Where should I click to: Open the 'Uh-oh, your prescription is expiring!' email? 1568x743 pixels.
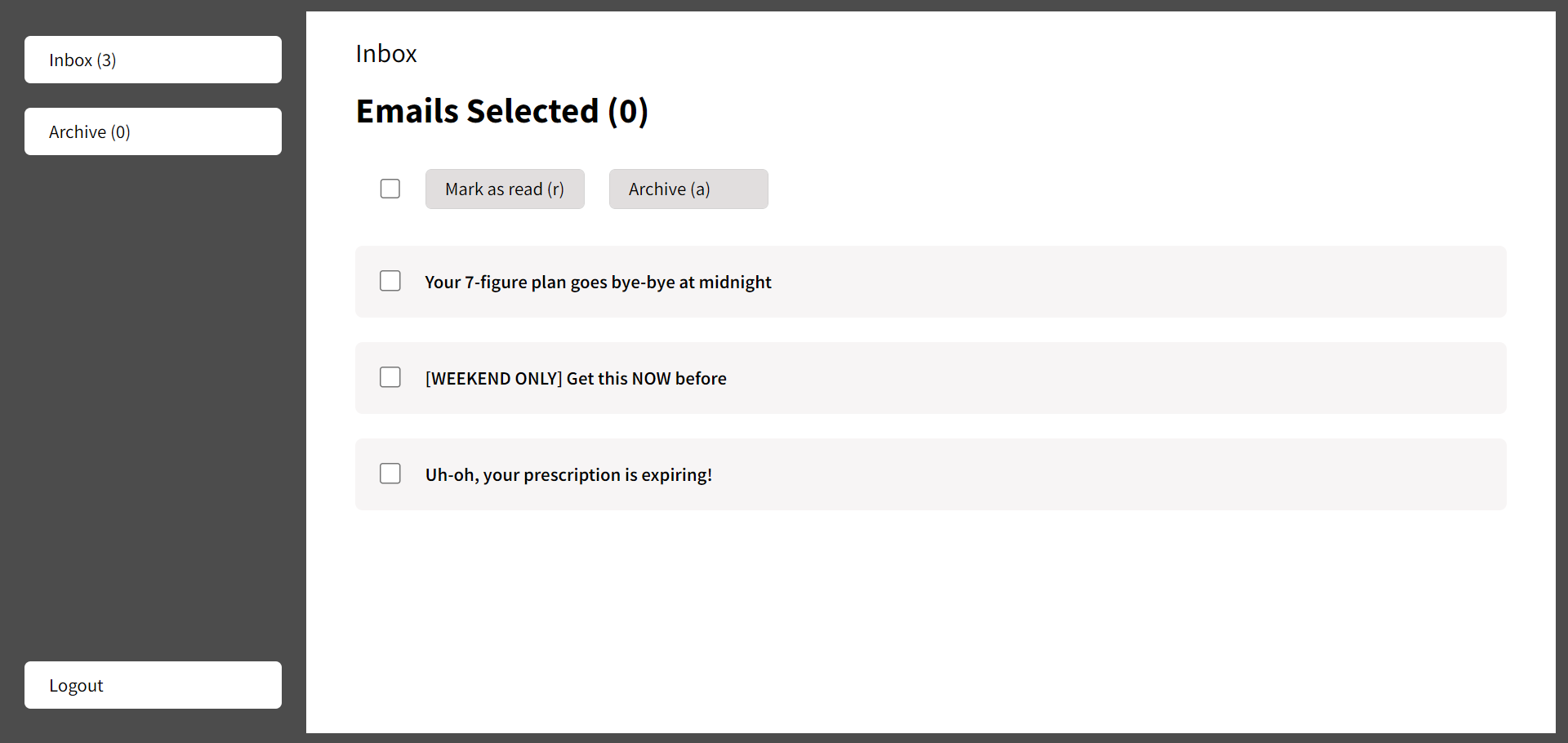click(568, 474)
